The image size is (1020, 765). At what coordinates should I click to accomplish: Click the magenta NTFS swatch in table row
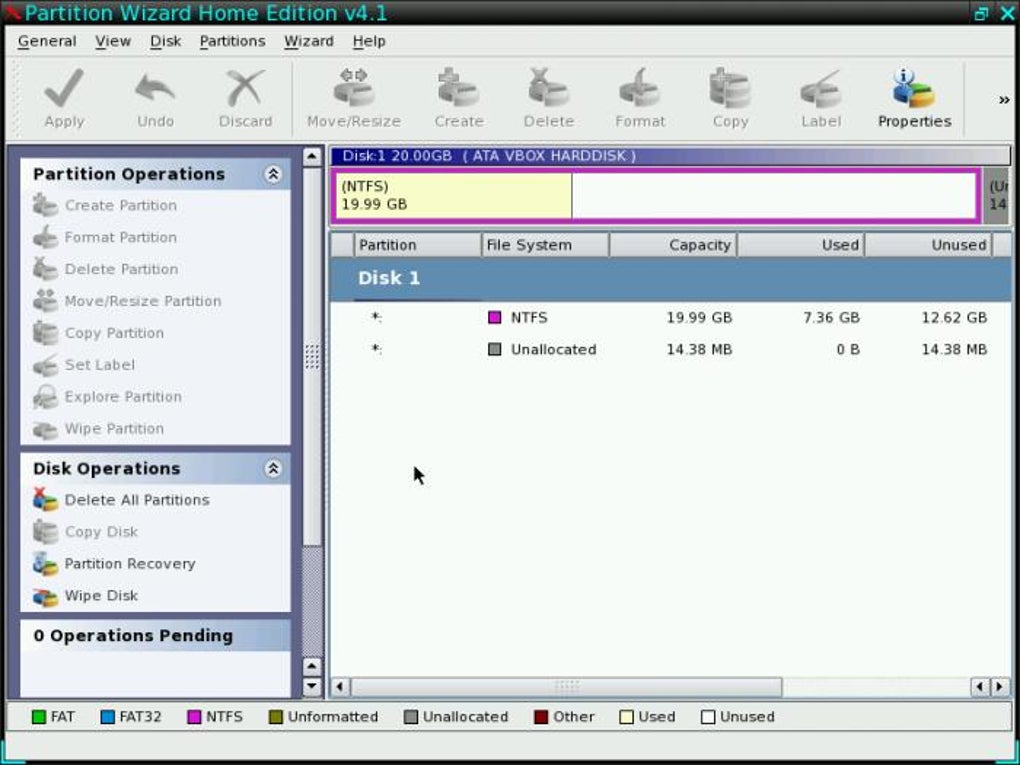[494, 317]
